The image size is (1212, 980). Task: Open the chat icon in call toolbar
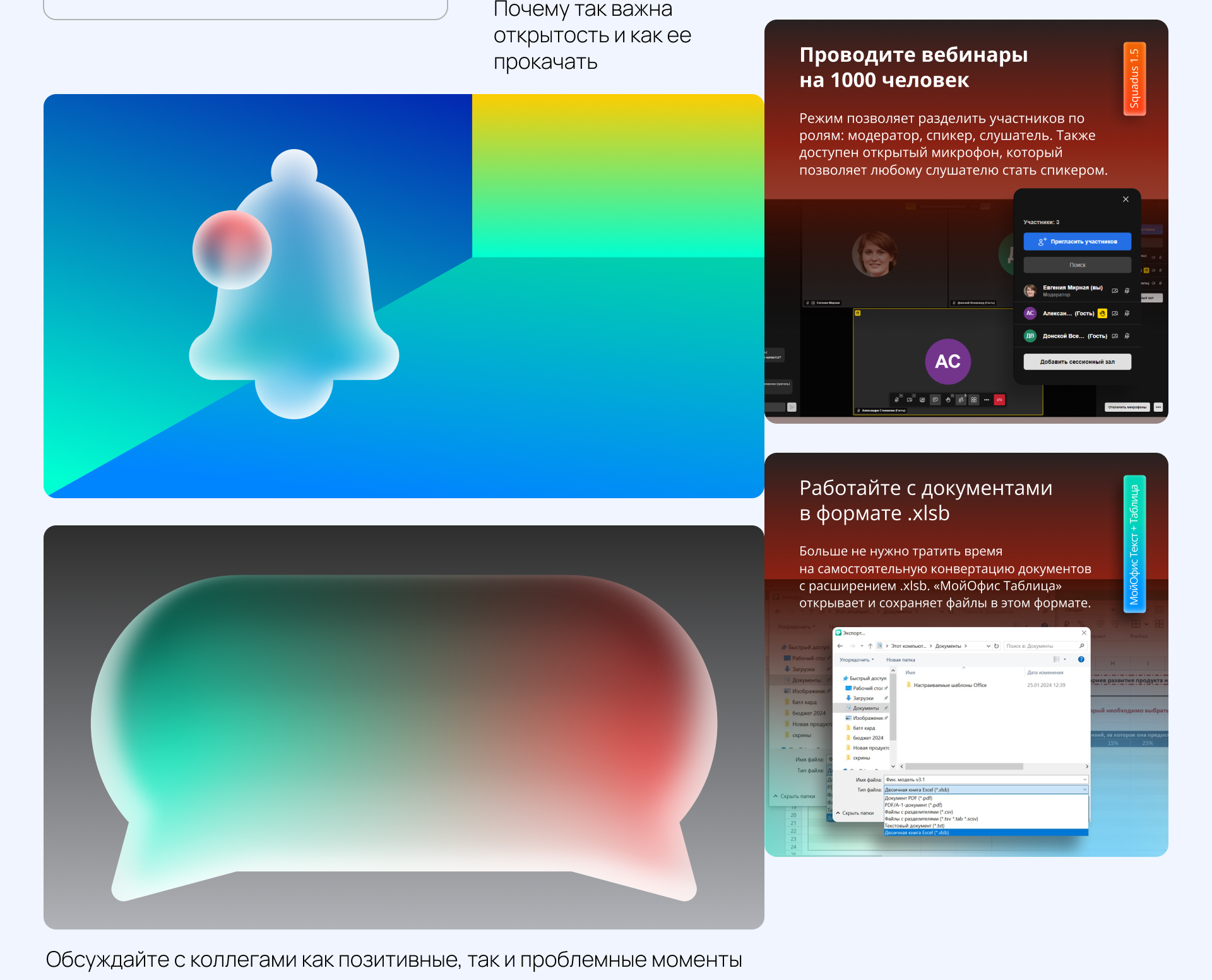coord(936,400)
